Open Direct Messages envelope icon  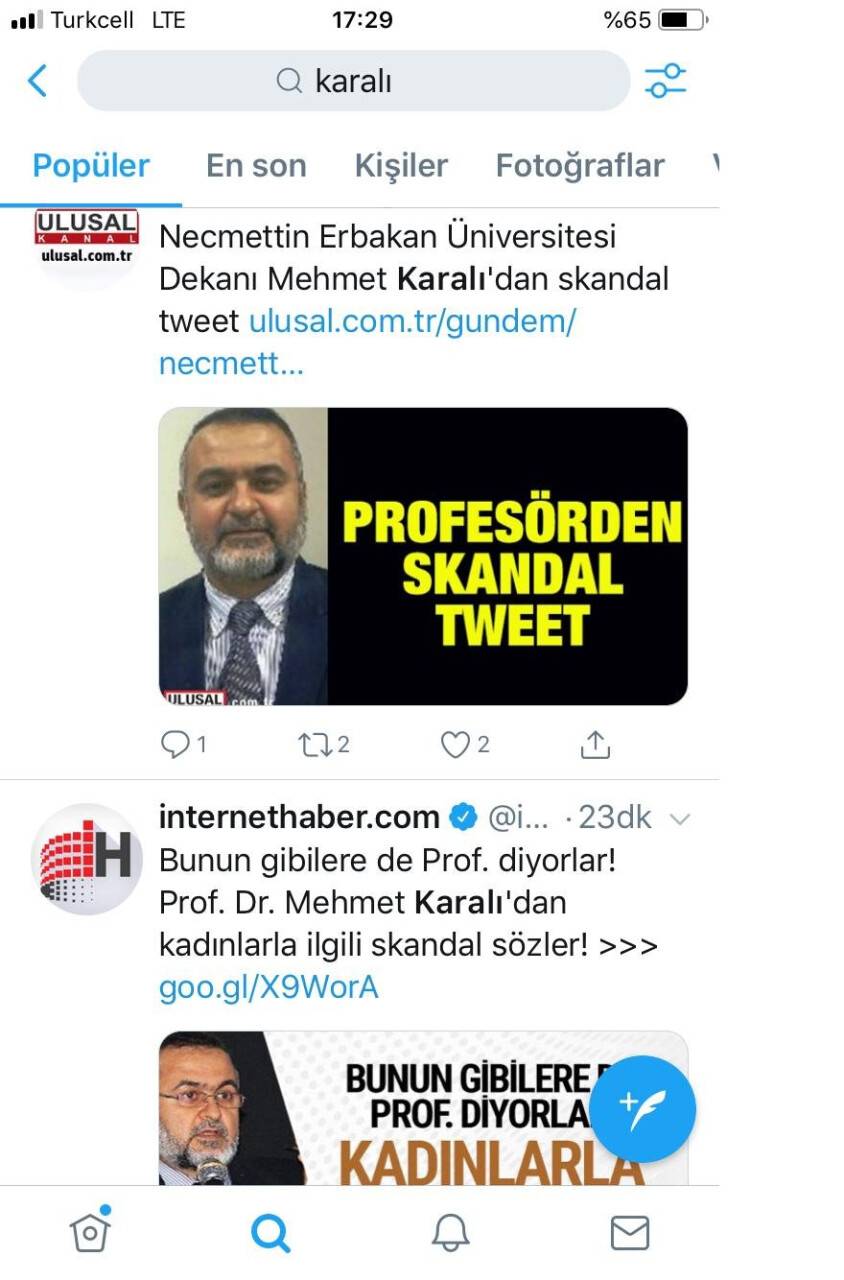tap(630, 1233)
